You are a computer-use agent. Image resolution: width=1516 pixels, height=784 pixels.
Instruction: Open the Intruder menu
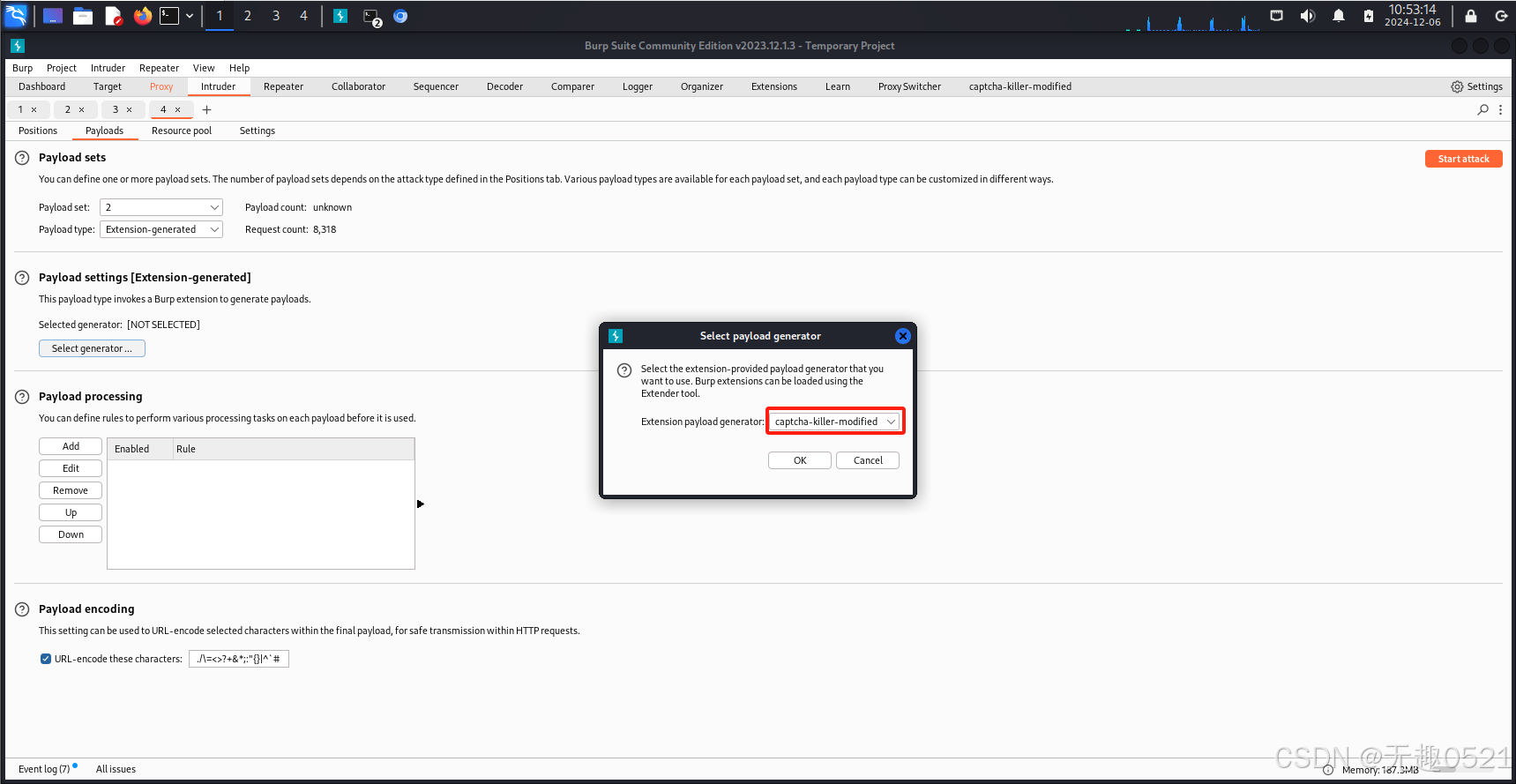point(108,68)
